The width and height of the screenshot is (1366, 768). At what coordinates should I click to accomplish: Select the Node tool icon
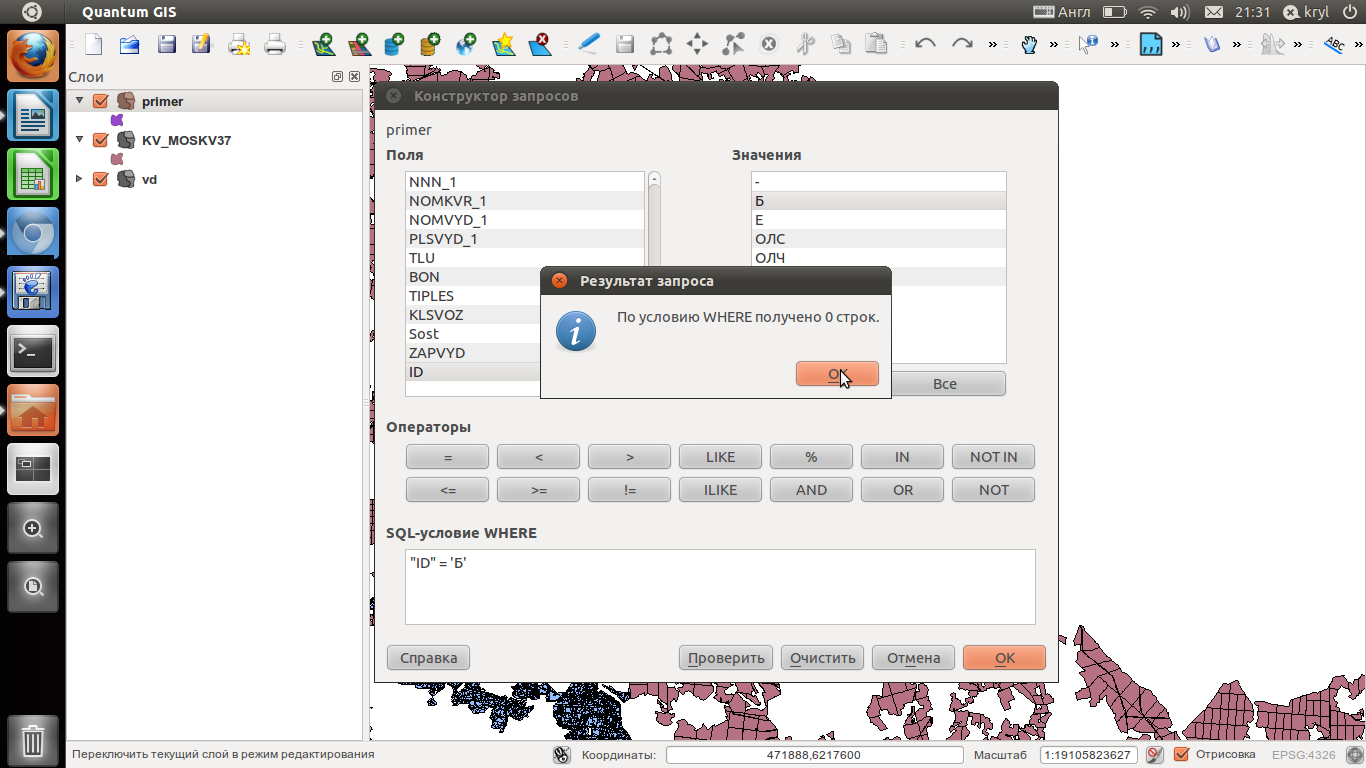(x=733, y=44)
